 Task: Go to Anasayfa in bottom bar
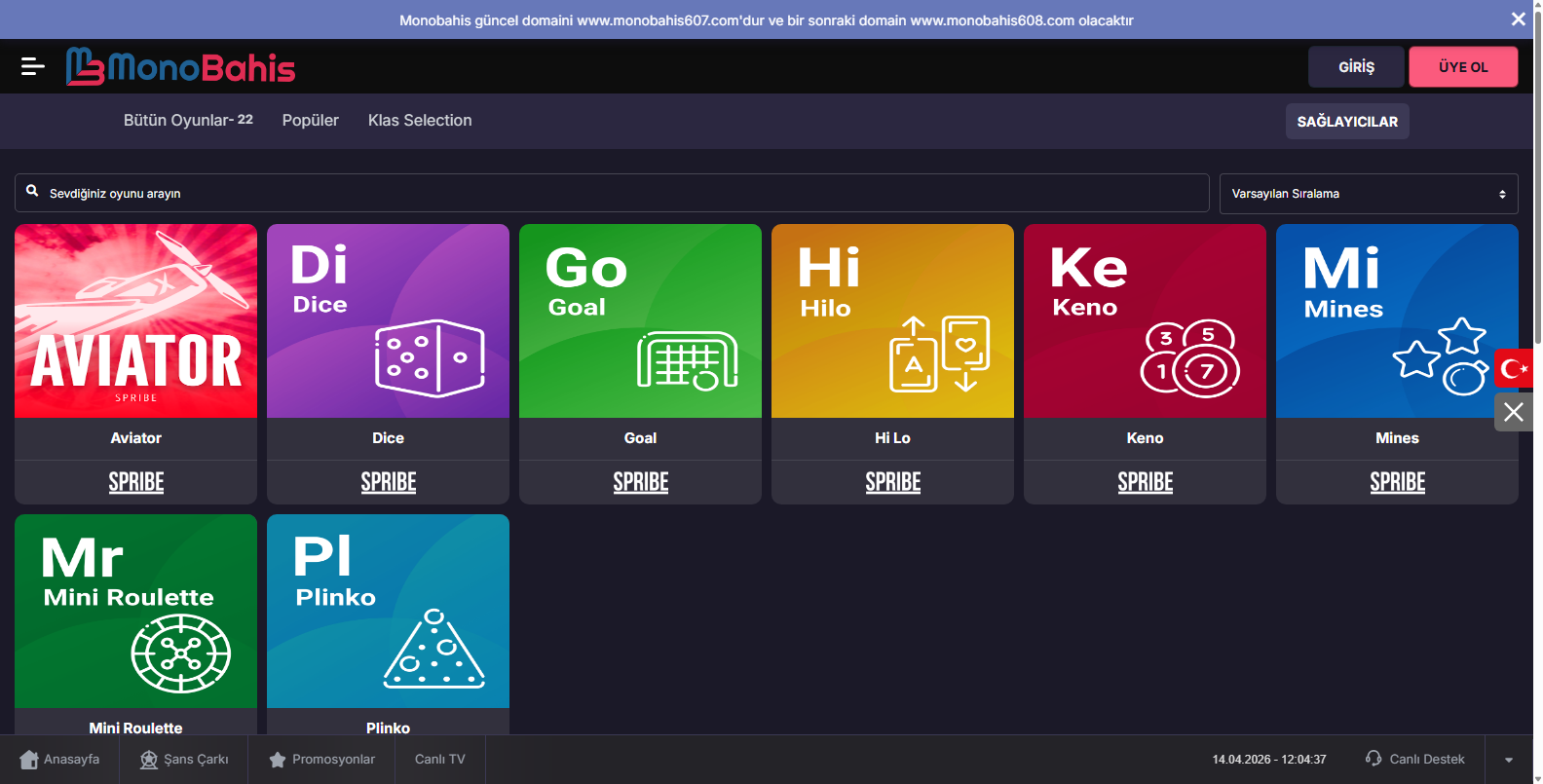tap(59, 760)
